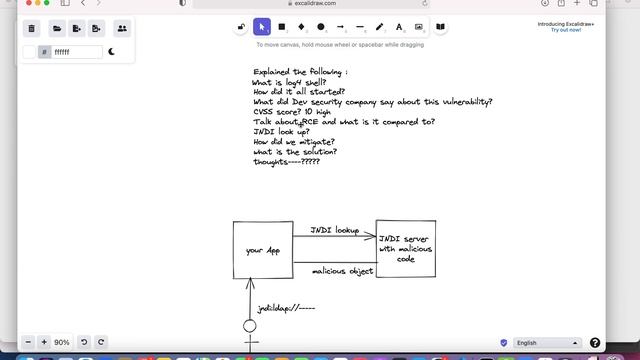Viewport: 640px width, 360px height.
Task: Zoom in with the plus button
Action: [x=44, y=342]
